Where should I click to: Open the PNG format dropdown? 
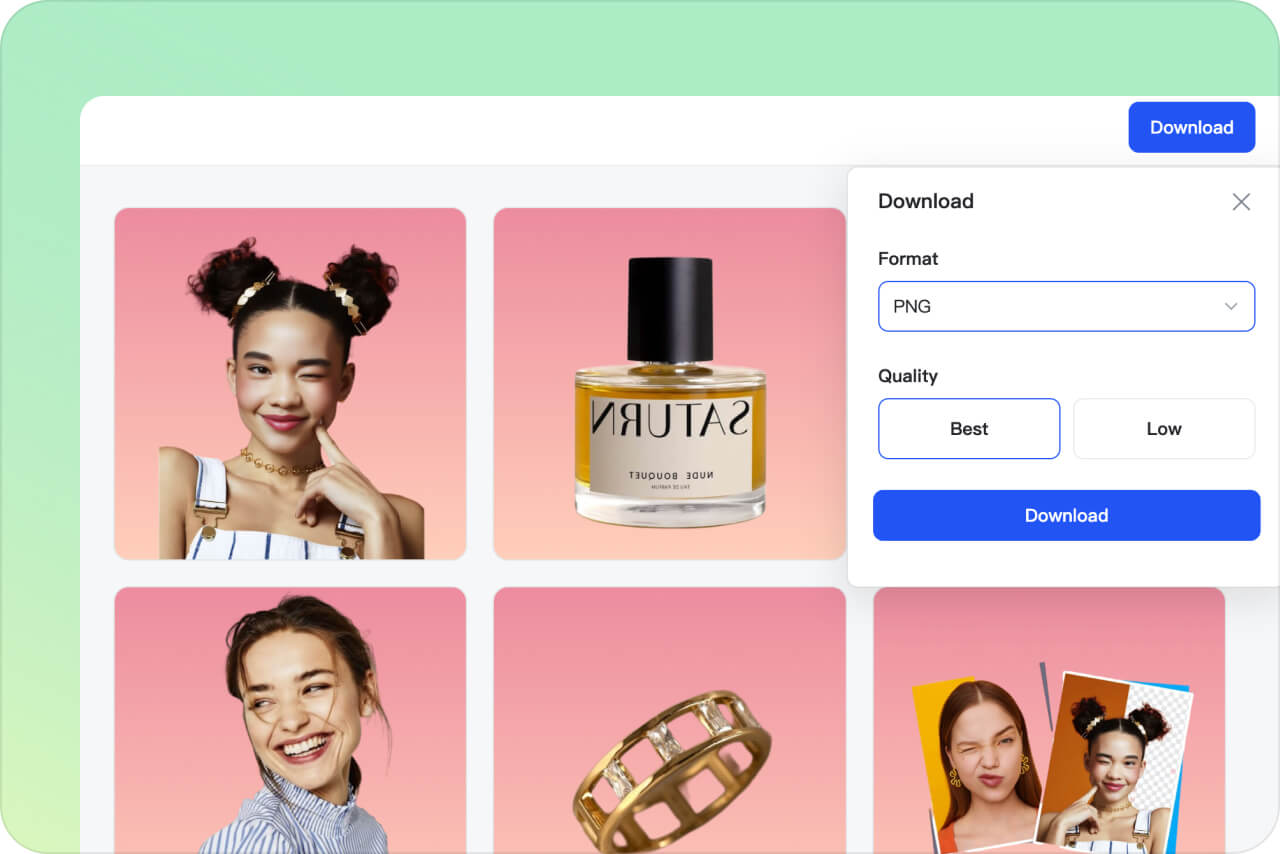tap(1066, 306)
